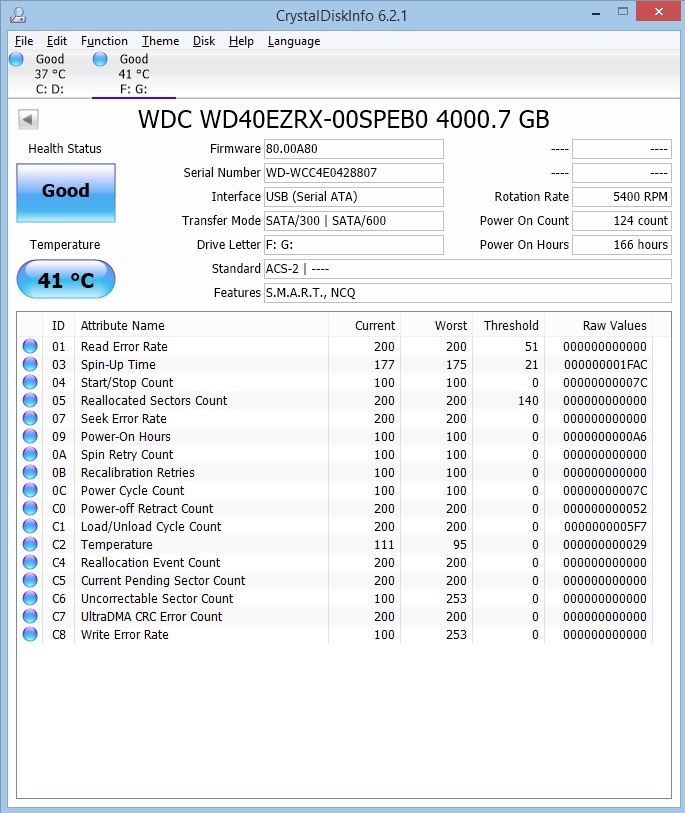Click status orb for Read Error Rate
The width and height of the screenshot is (685, 813).
coord(30,346)
